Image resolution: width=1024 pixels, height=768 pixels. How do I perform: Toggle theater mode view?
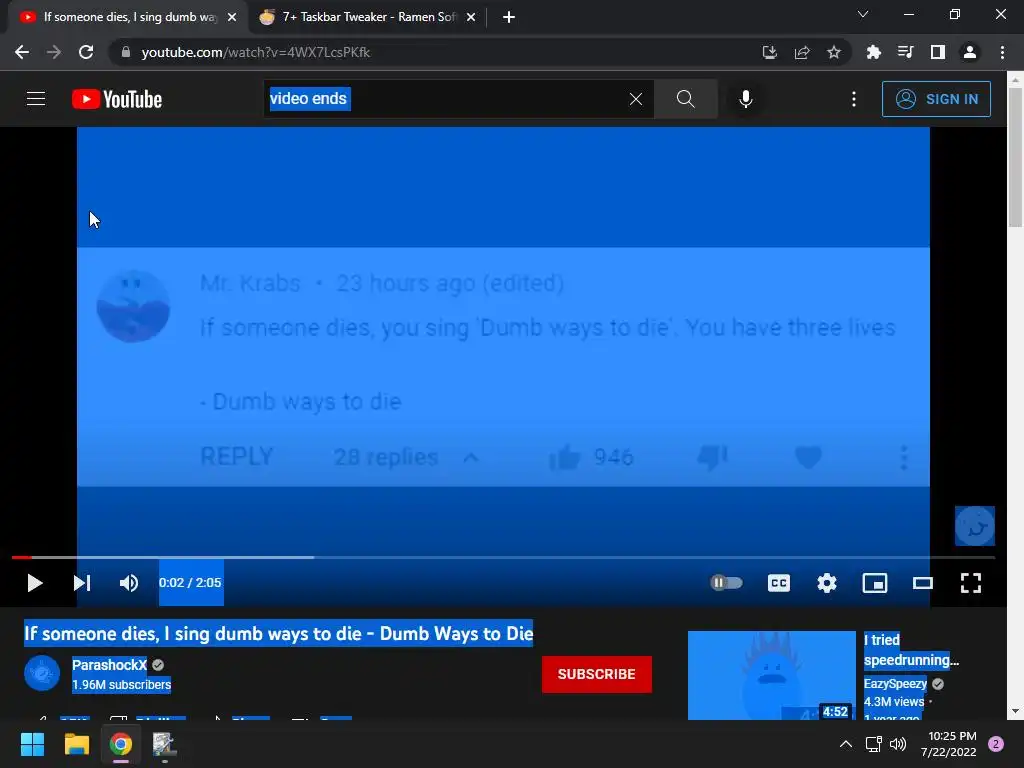point(923,583)
